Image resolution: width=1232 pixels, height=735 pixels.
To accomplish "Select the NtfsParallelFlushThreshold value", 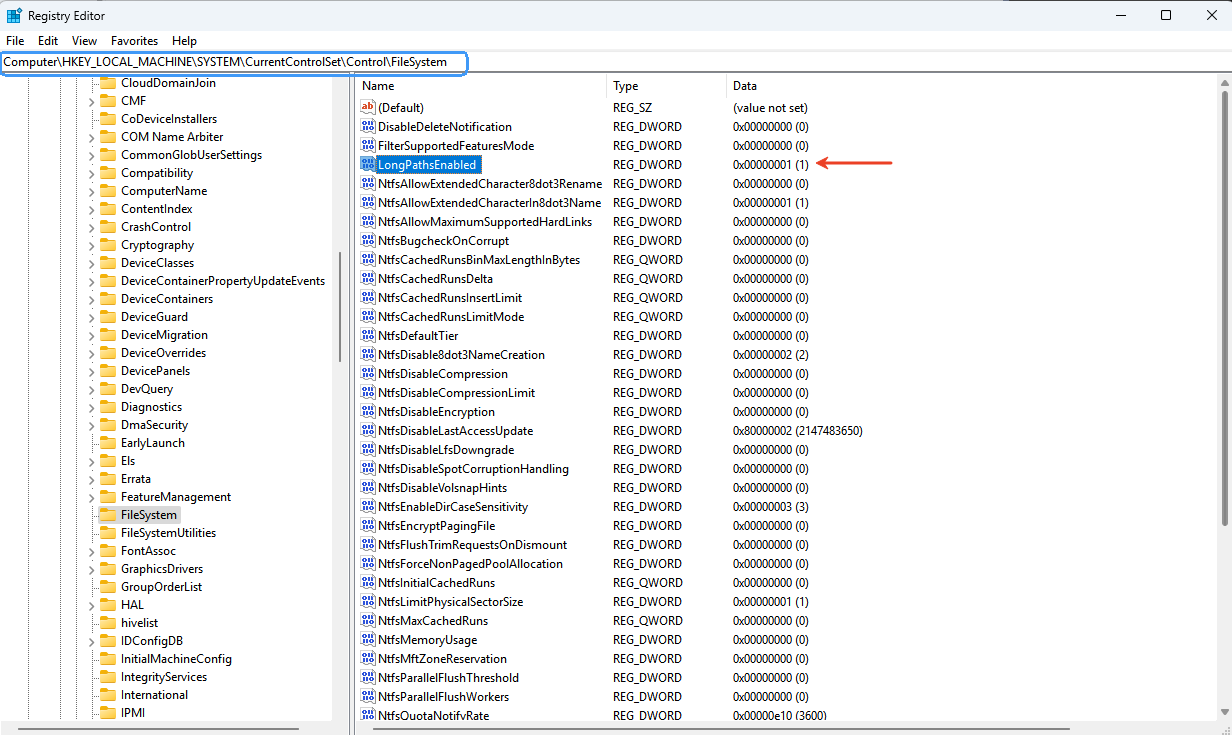I will [448, 677].
